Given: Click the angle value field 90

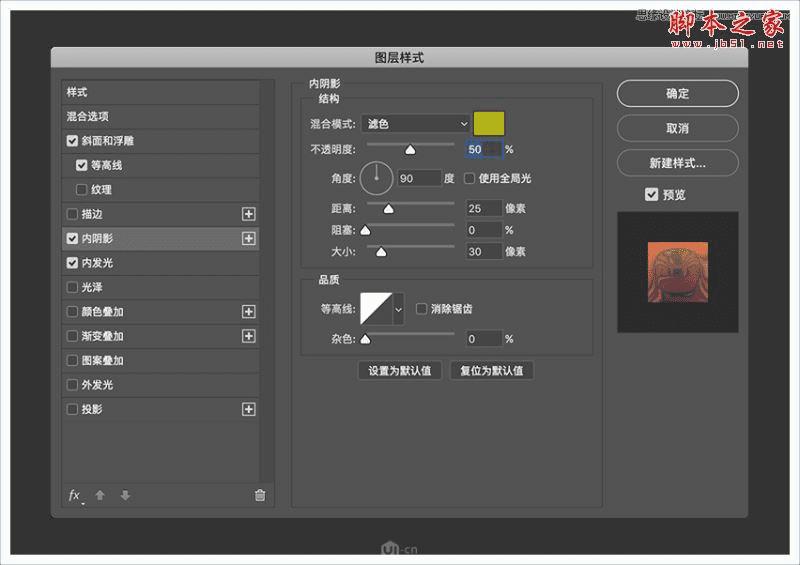Looking at the screenshot, I should pos(419,178).
